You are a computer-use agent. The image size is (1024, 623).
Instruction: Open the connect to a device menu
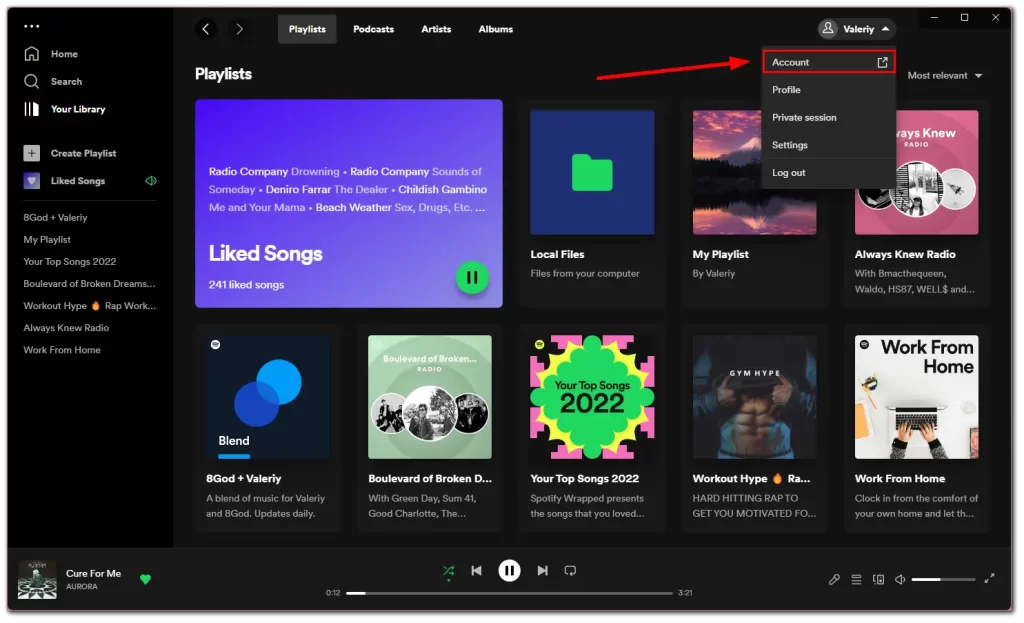coord(878,579)
